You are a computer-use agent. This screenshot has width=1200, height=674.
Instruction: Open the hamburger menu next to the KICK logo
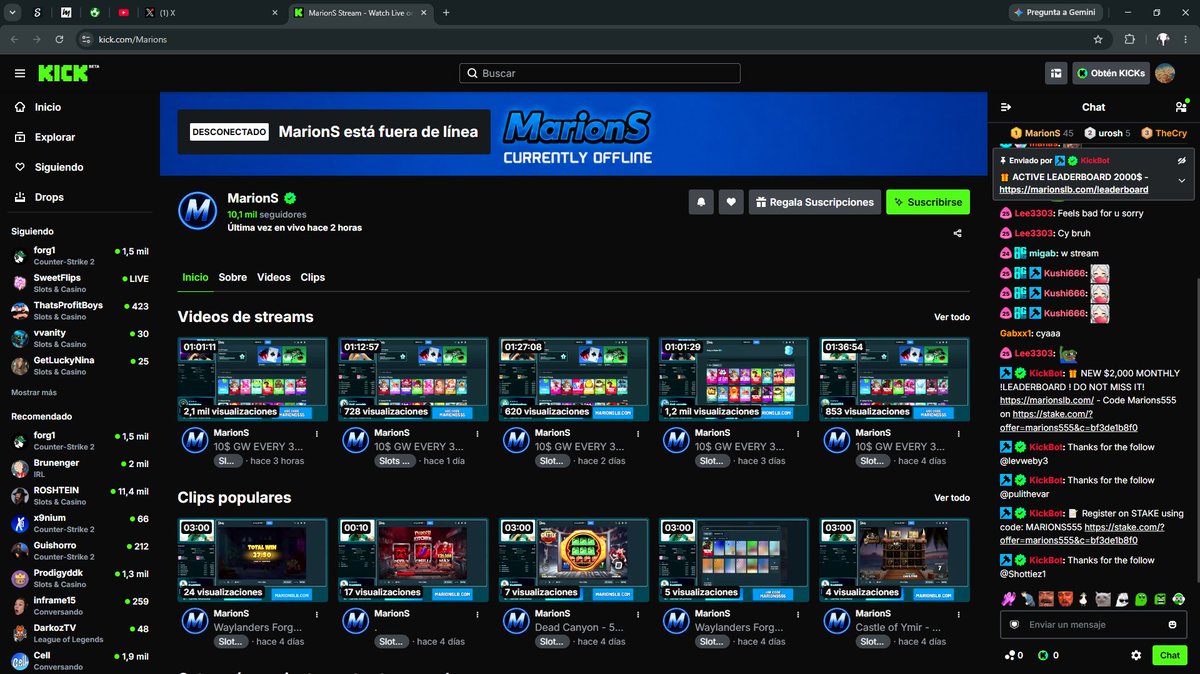click(x=20, y=73)
